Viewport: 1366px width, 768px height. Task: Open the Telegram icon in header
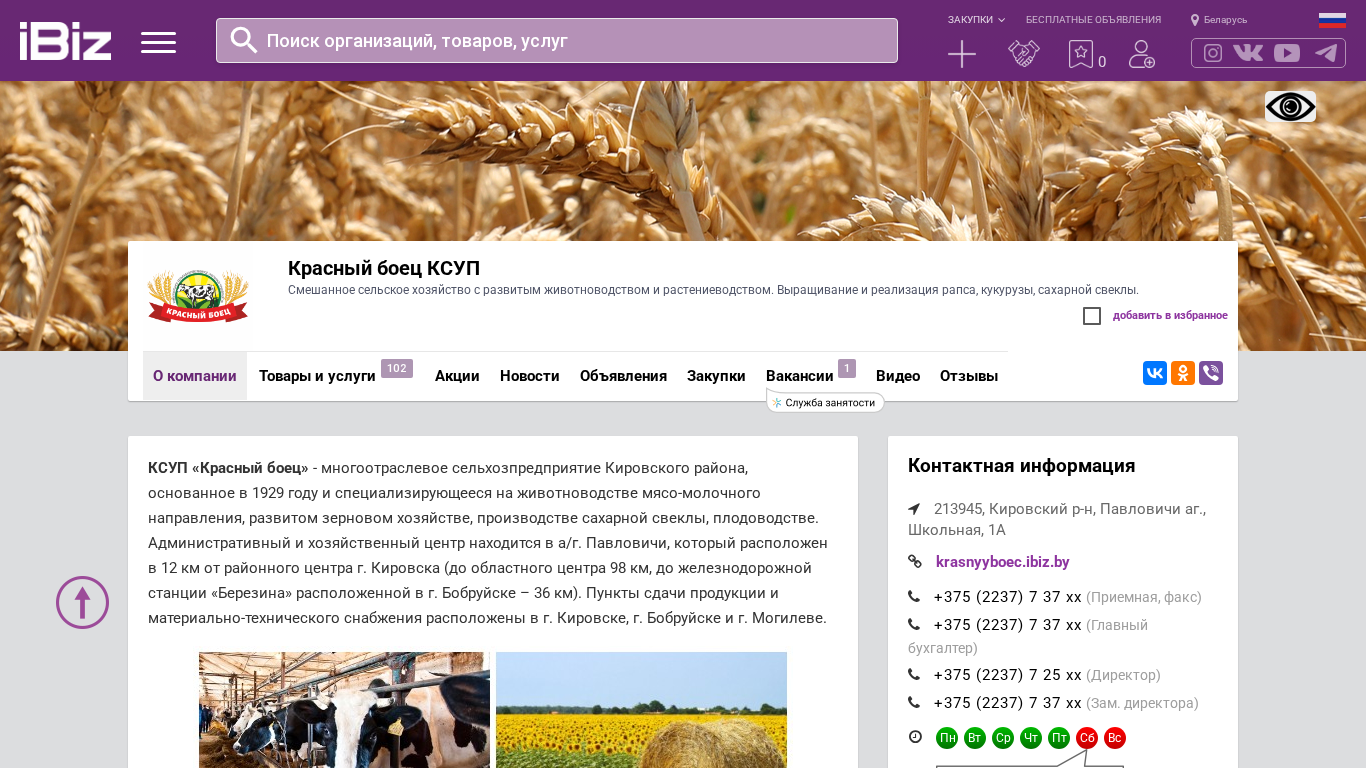1326,53
